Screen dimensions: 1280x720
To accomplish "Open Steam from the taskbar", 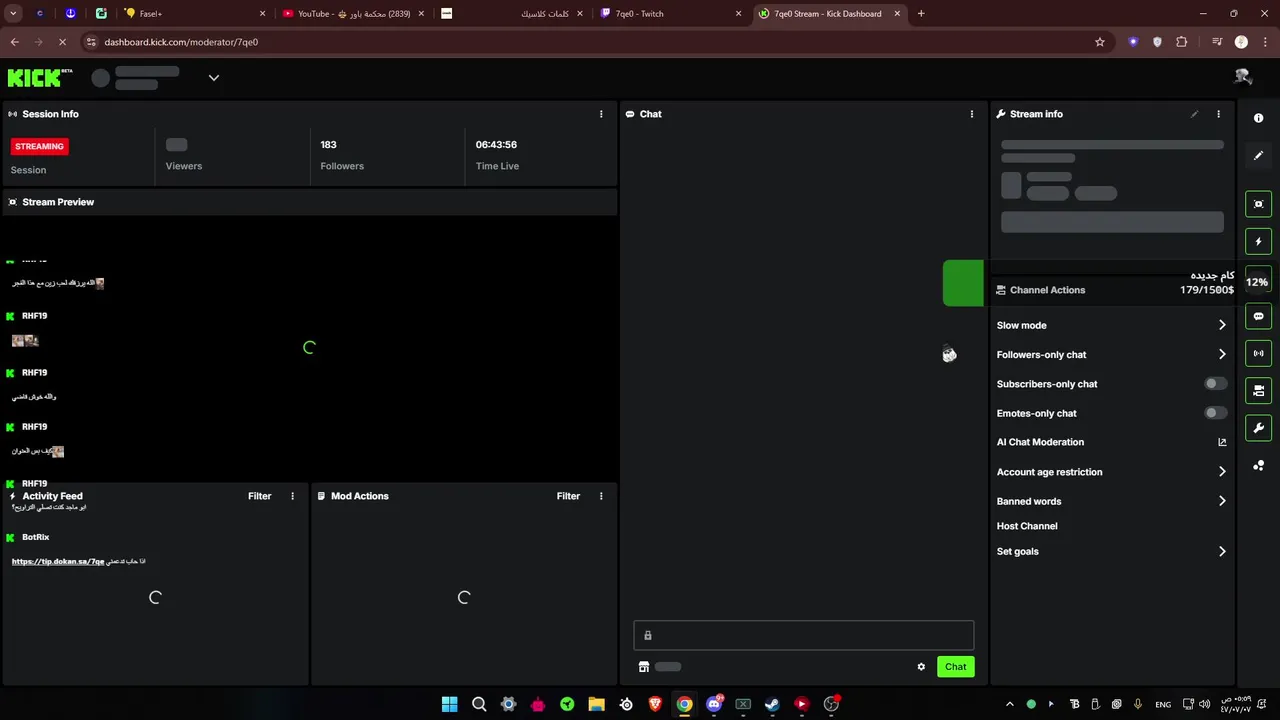I will point(772,704).
